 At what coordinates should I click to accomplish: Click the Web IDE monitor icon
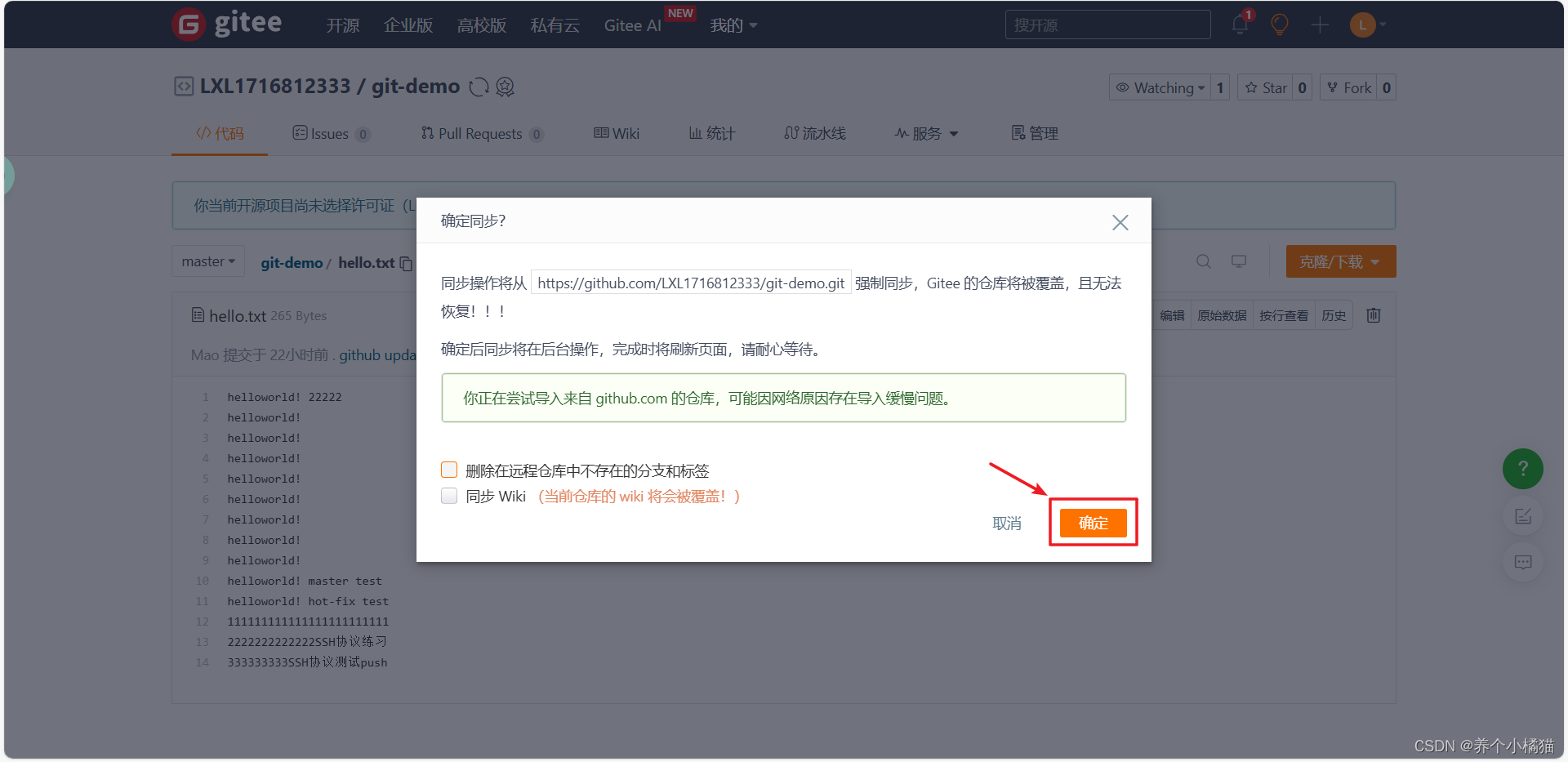coord(1239,261)
